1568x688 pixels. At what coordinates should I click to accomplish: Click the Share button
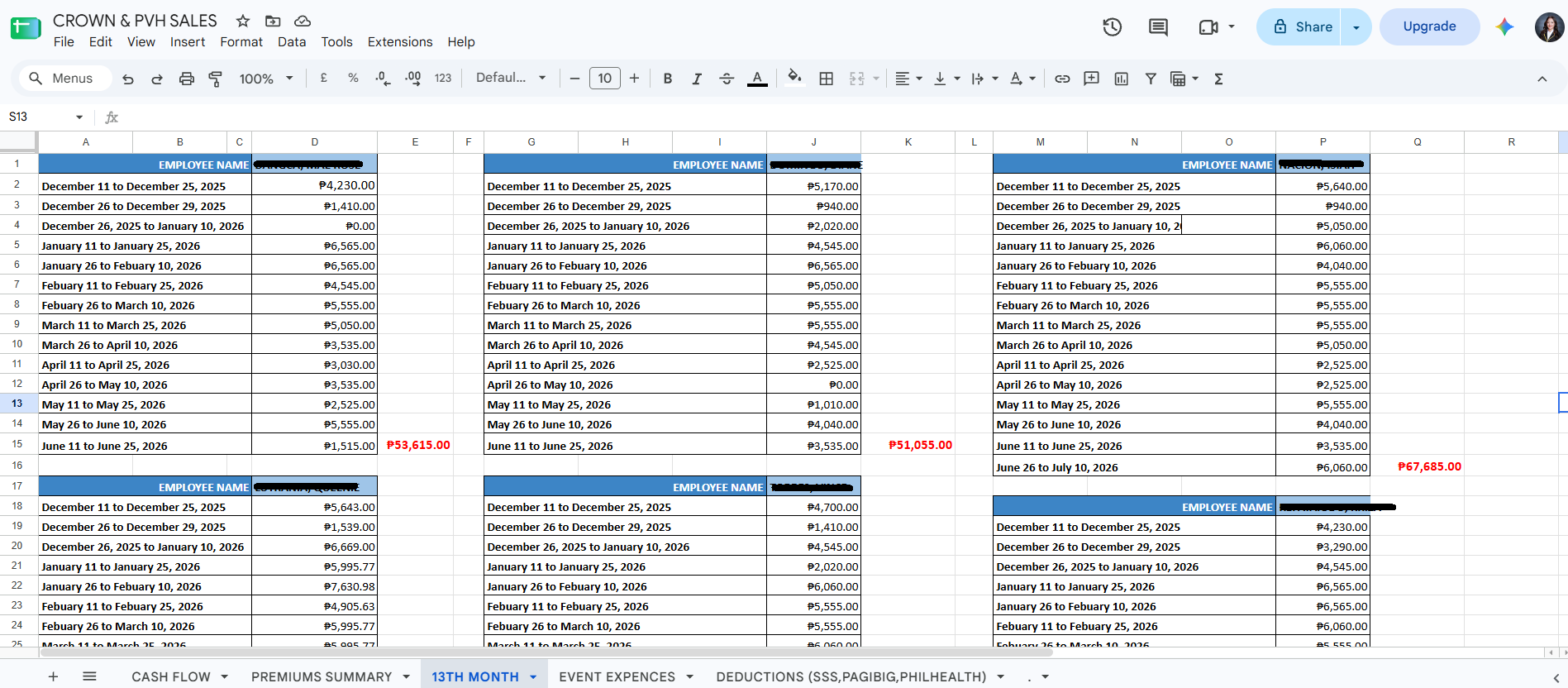(1302, 26)
